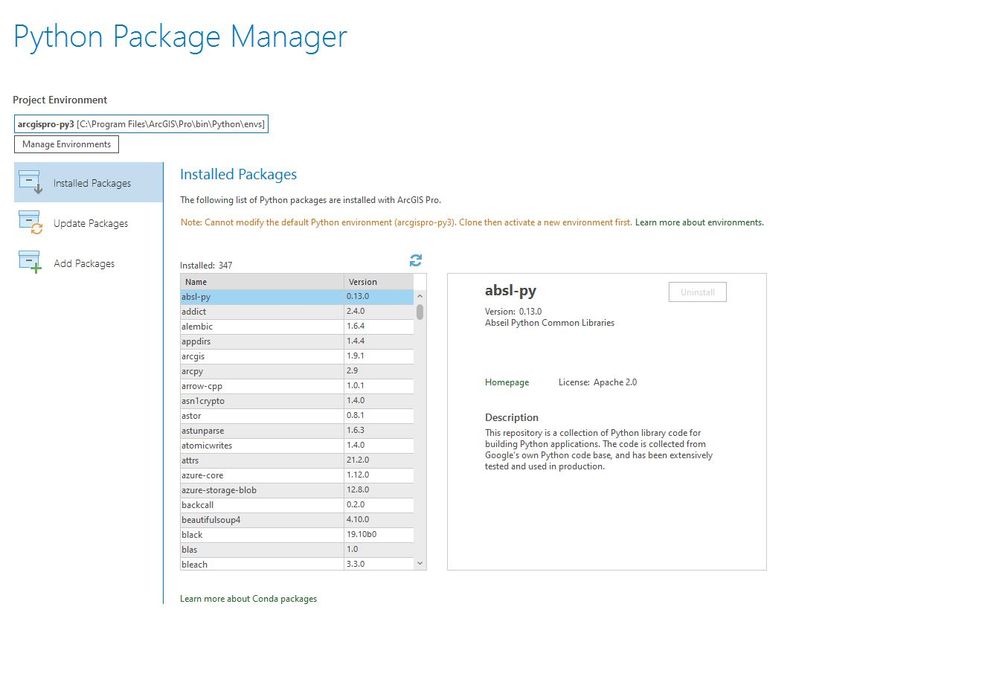999x691 pixels.
Task: Select the alembic package row
Action: [x=297, y=326]
